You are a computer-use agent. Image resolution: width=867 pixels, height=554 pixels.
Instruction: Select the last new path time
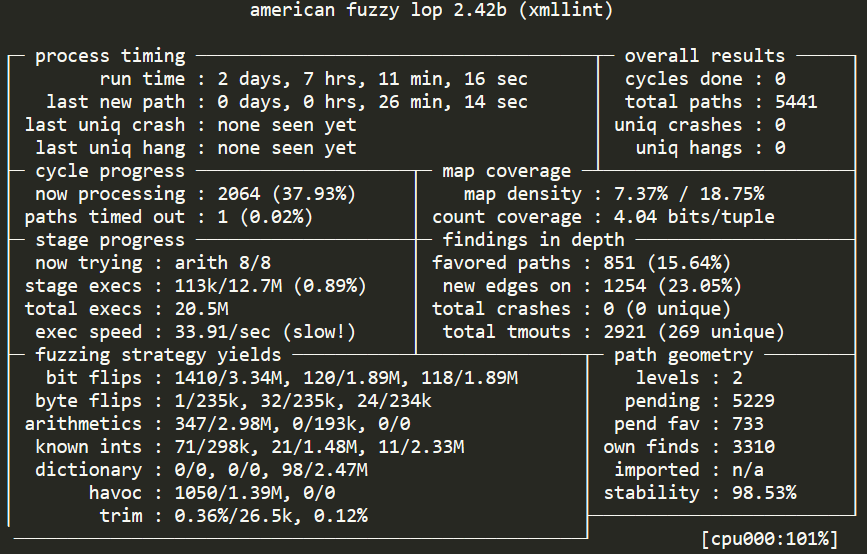click(x=366, y=102)
